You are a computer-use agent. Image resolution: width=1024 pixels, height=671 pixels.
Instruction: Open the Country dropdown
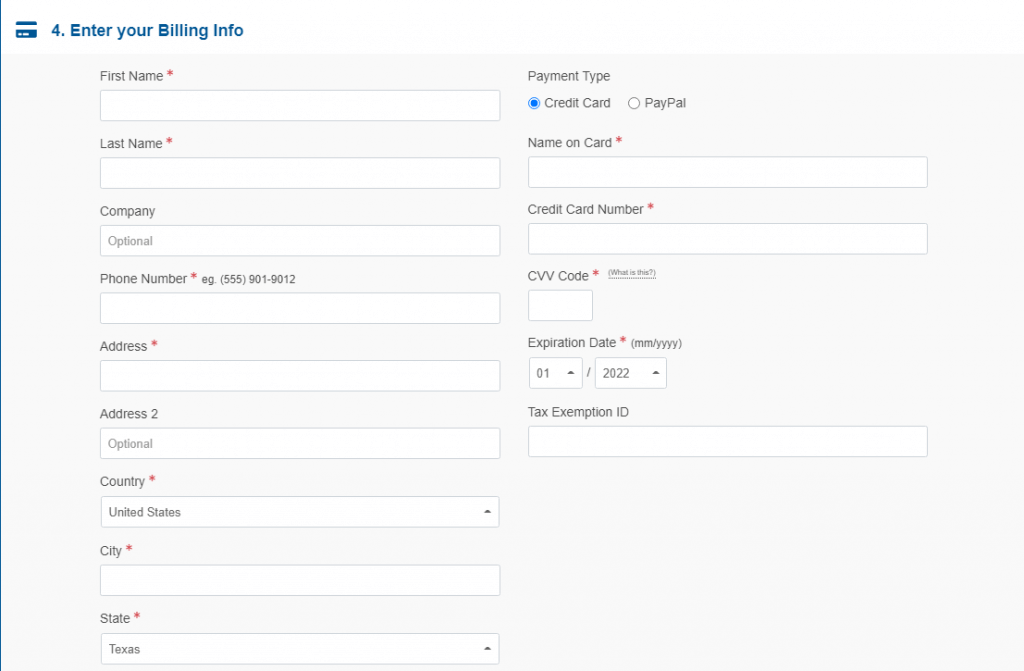point(300,512)
